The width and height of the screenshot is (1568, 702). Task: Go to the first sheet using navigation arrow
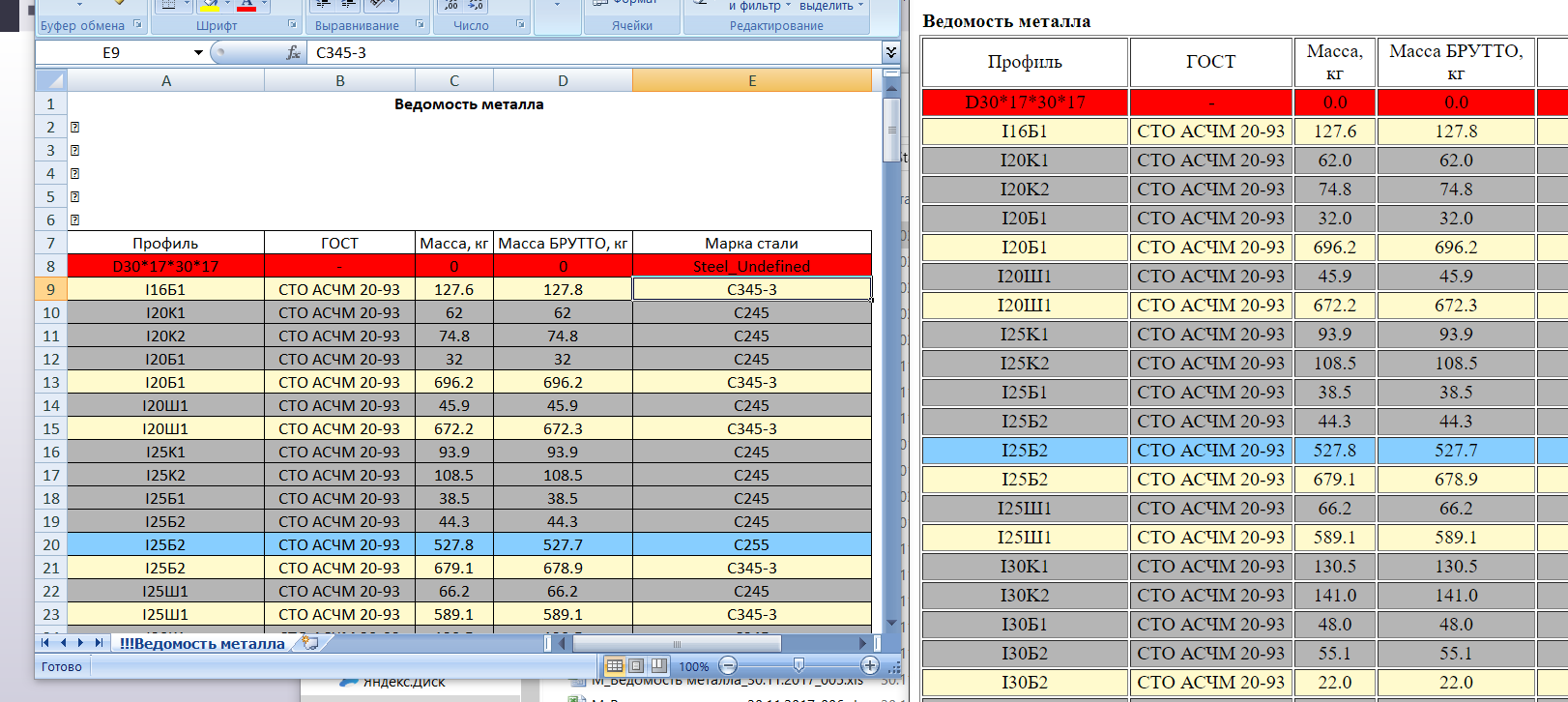point(45,643)
